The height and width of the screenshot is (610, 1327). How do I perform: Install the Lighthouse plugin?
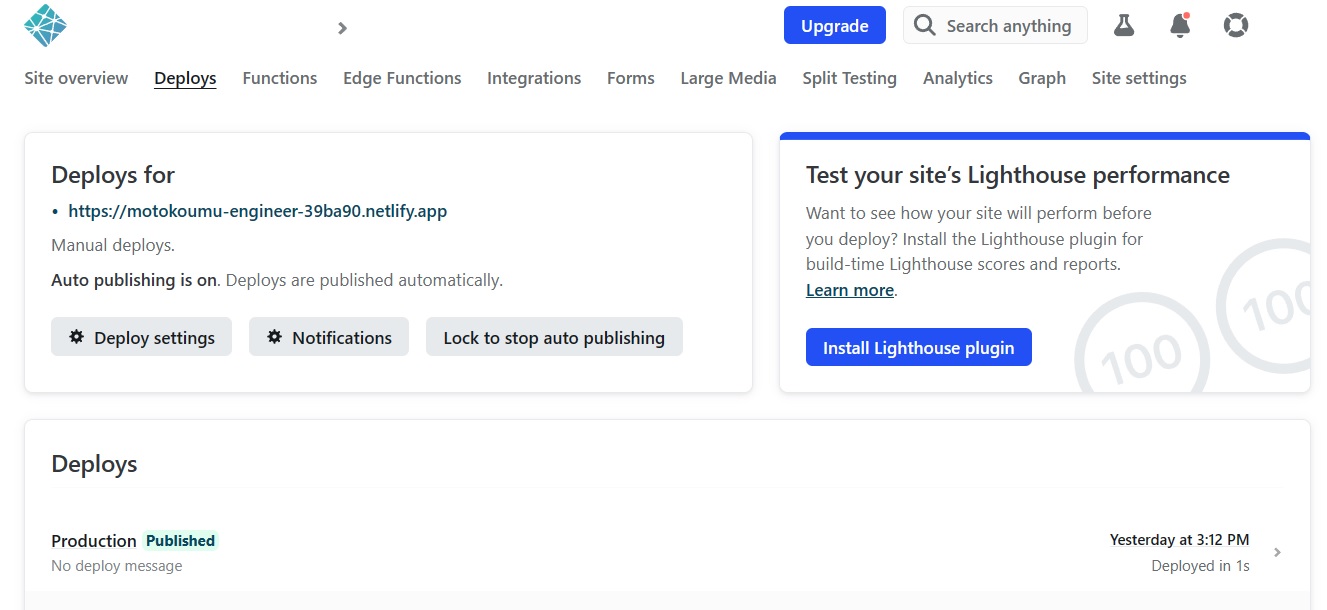918,348
